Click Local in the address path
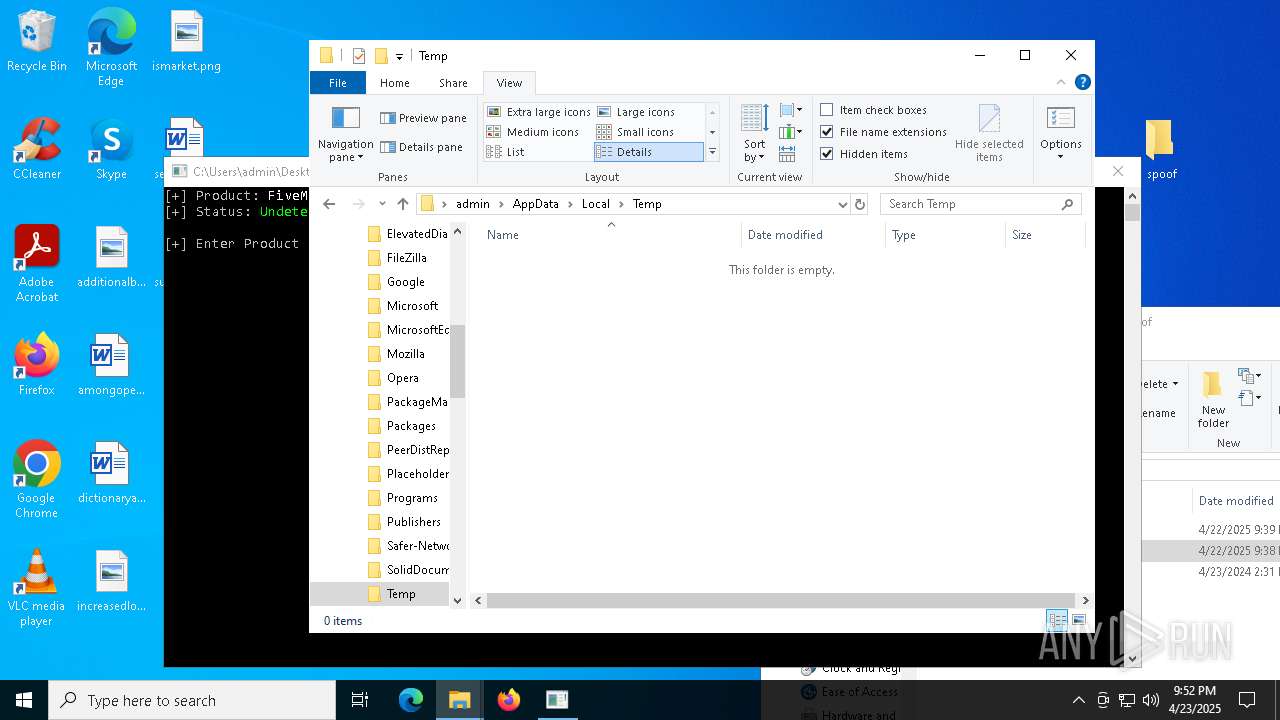This screenshot has width=1280, height=720. (x=596, y=204)
